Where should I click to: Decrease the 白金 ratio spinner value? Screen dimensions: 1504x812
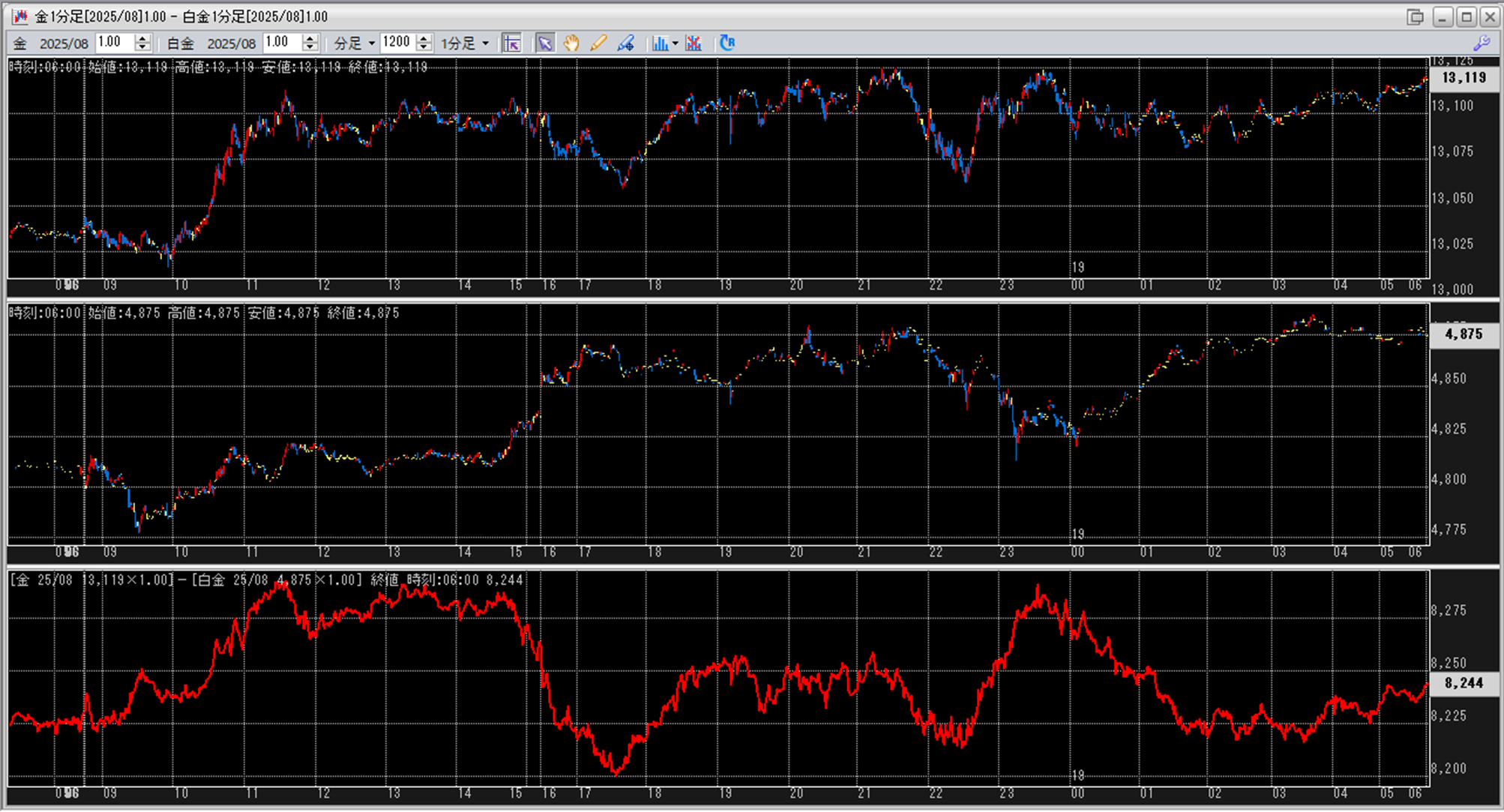(310, 47)
